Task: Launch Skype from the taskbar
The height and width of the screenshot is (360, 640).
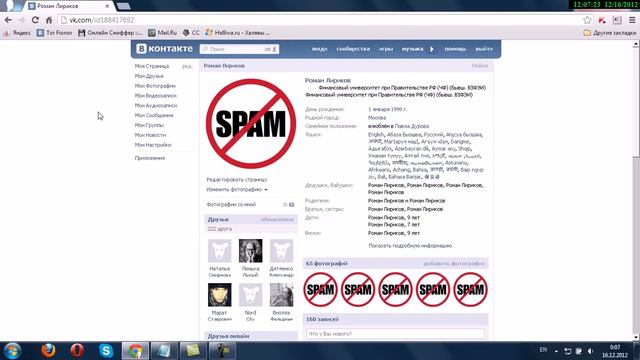Action: 106,351
